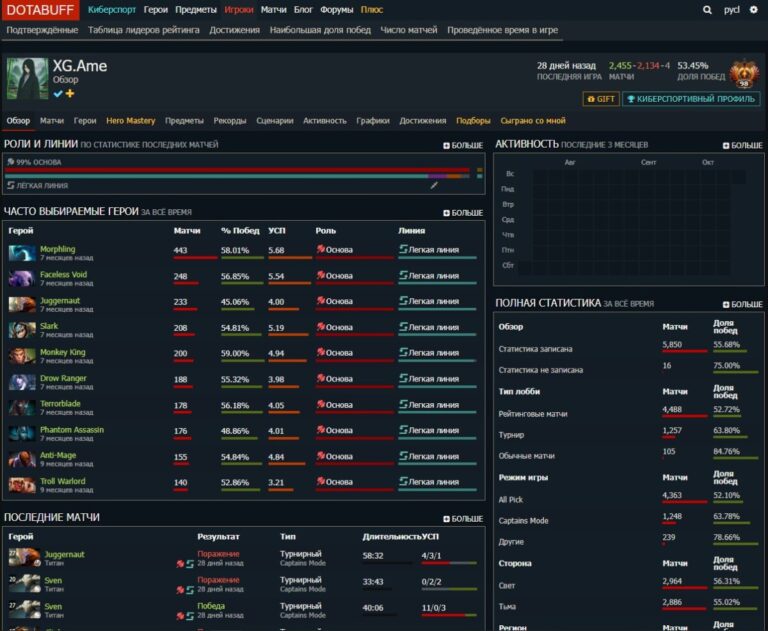Click 58:32 match duration
The width and height of the screenshot is (768, 631).
(373, 556)
